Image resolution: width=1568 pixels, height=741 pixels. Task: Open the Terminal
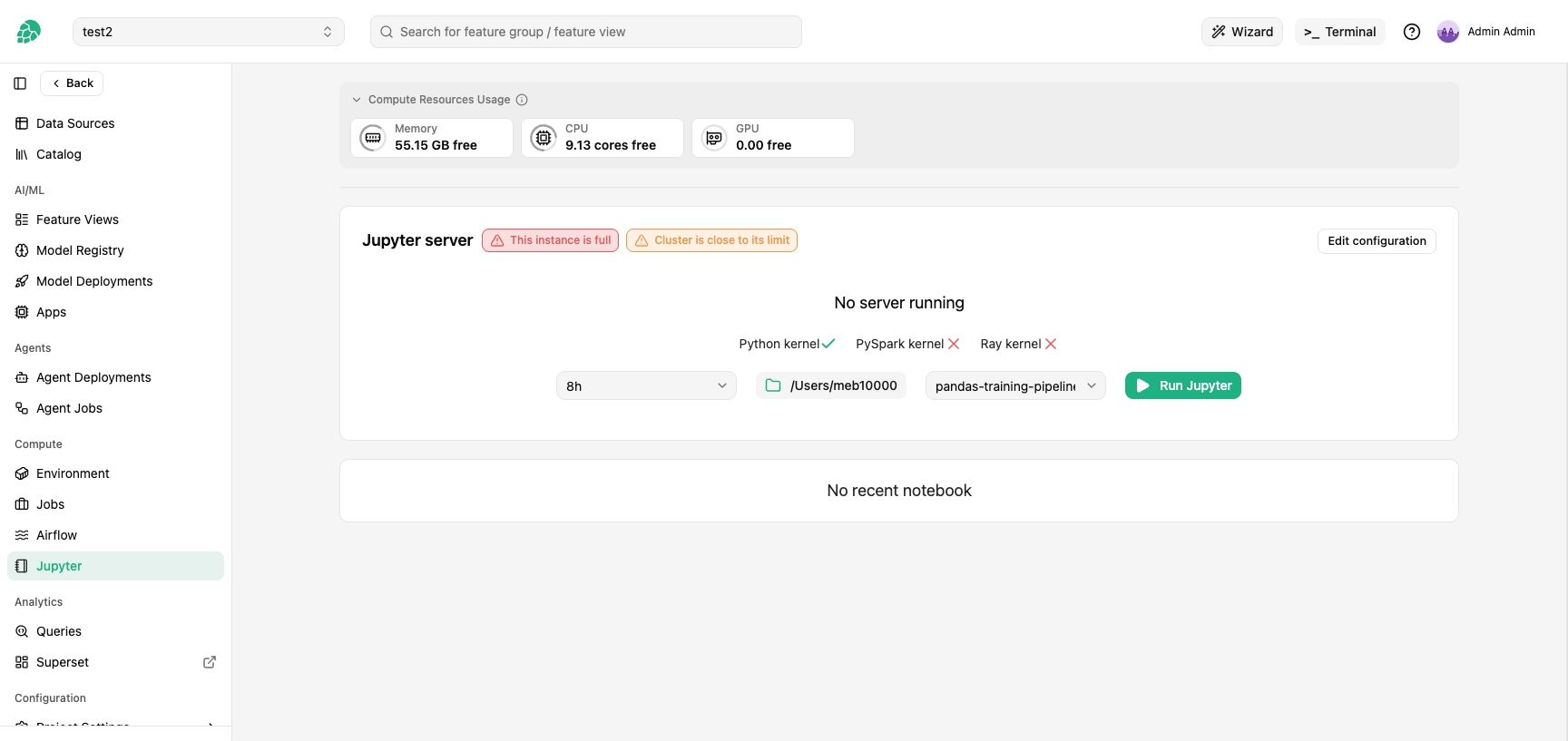(x=1340, y=32)
